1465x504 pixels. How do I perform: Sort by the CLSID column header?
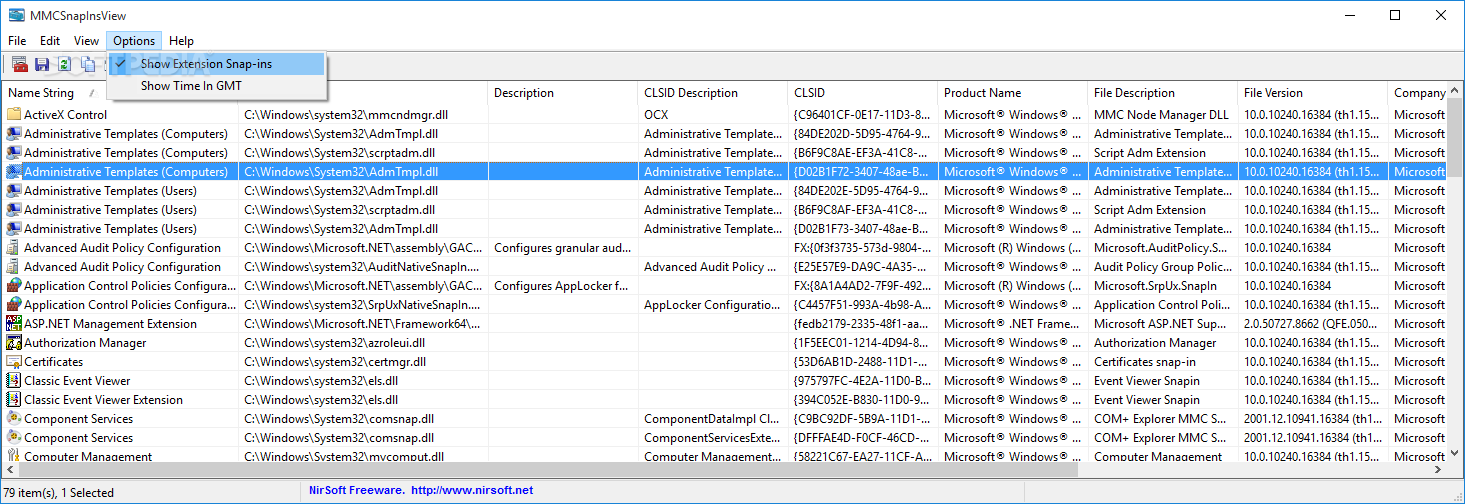coord(864,93)
